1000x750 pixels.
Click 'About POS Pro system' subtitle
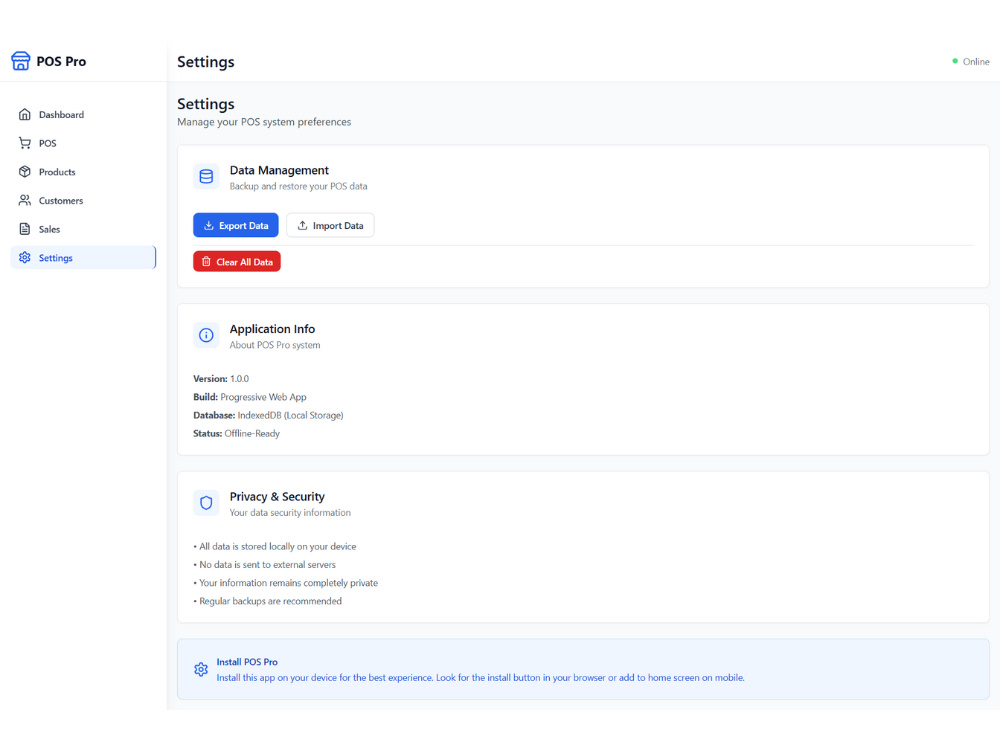[275, 345]
